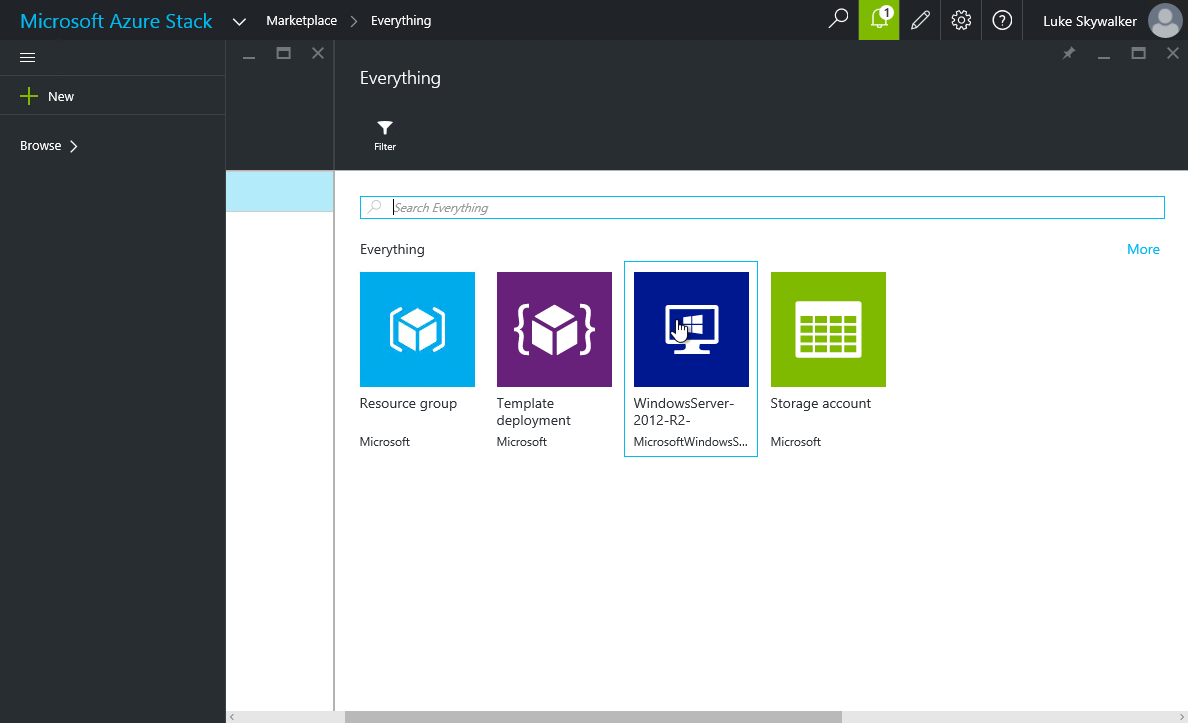Click the pencil edit dashboard icon
The image size is (1188, 723).
[x=920, y=20]
